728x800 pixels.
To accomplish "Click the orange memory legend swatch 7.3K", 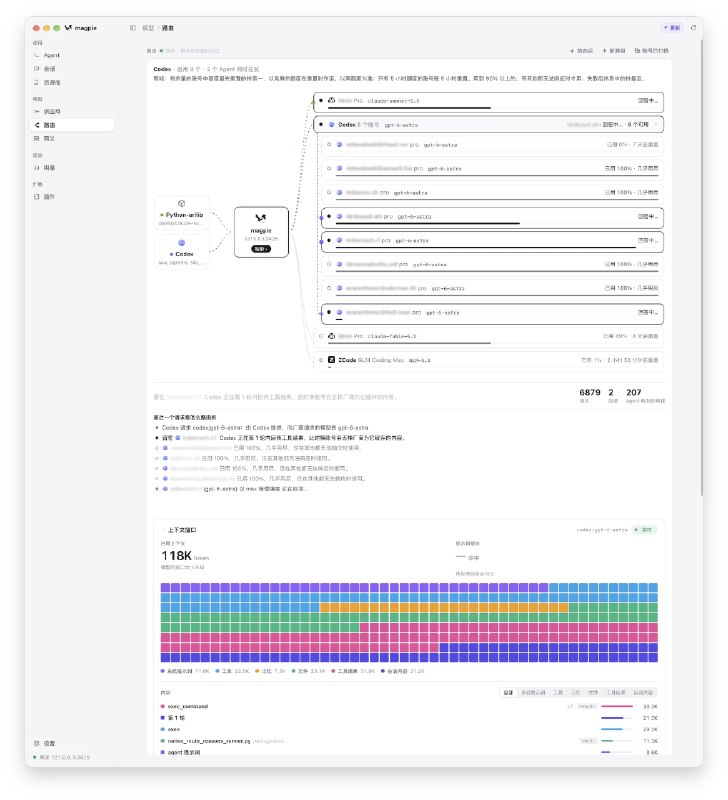I will coord(257,671).
